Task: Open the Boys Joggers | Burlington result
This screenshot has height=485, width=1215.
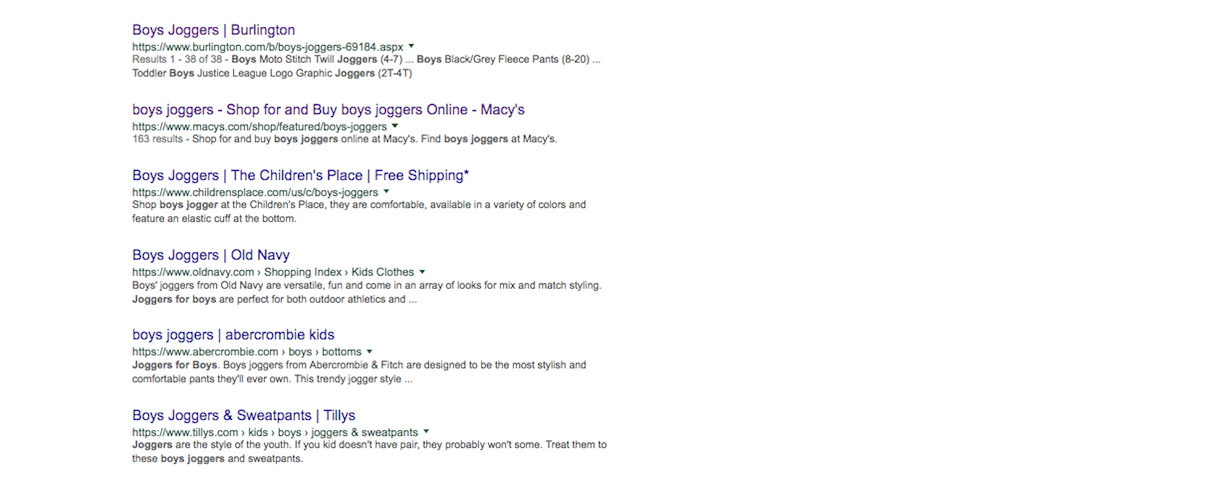Action: (x=213, y=30)
